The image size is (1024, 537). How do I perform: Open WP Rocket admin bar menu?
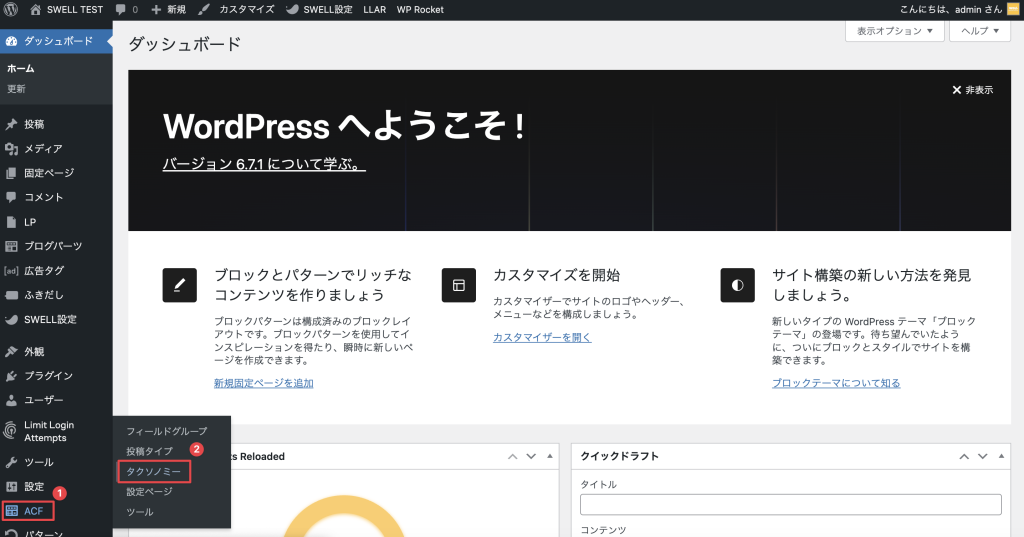pyautogui.click(x=420, y=9)
